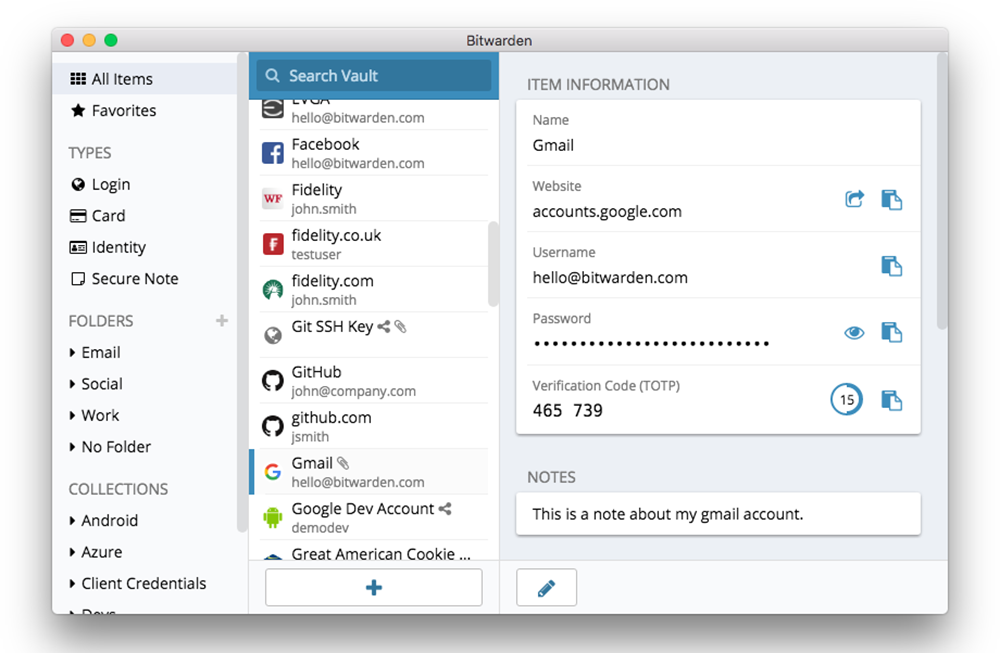Click the Secure Note icon
Screen dimensions: 1000x654
(78, 279)
